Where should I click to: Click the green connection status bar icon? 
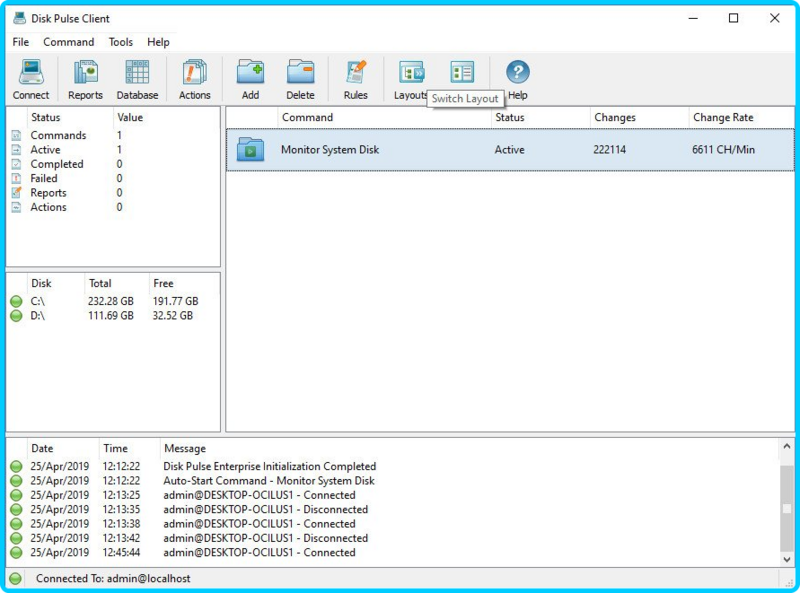16,579
